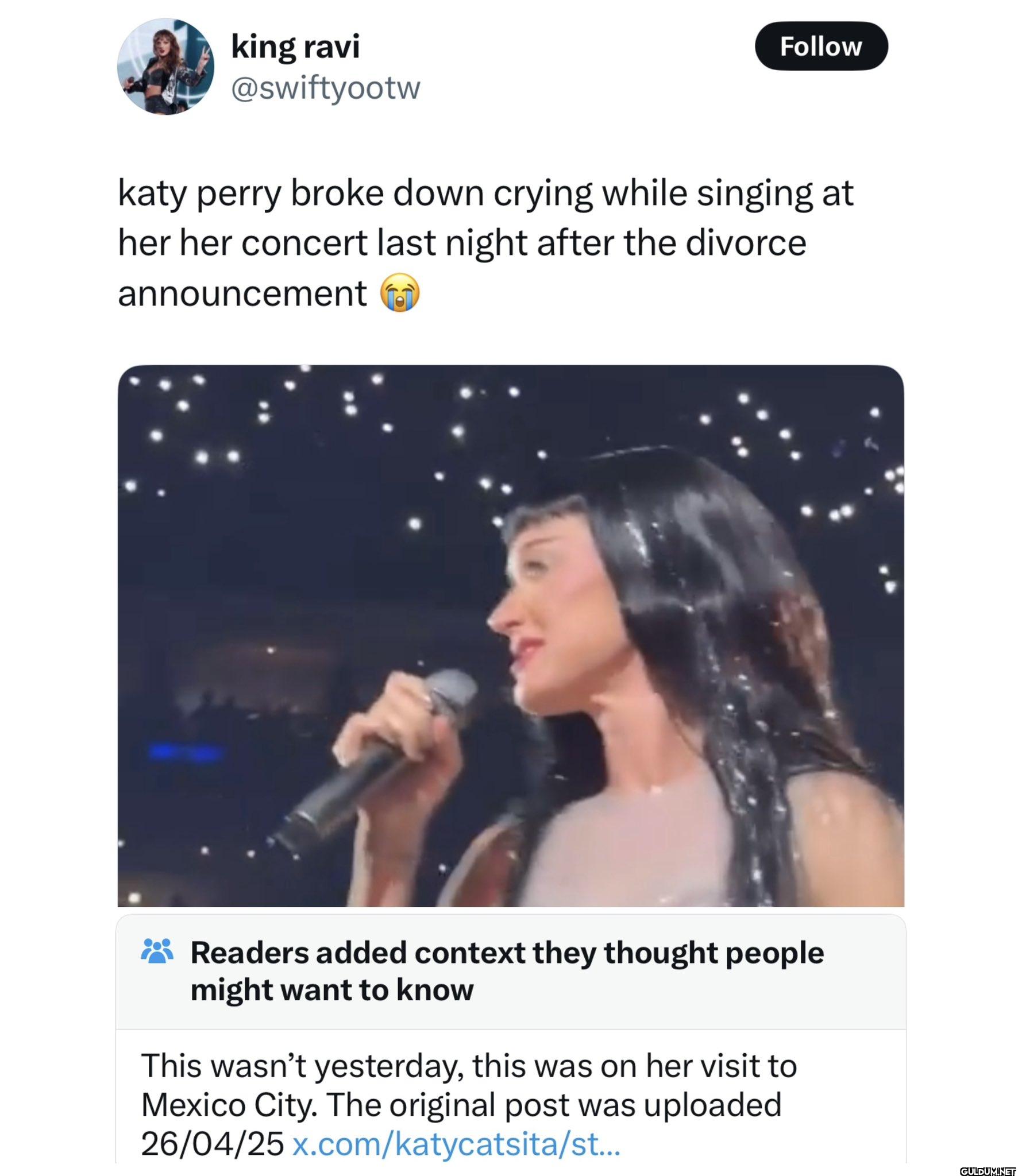1018x1176 pixels.
Task: Click the Follow button
Action: [820, 47]
